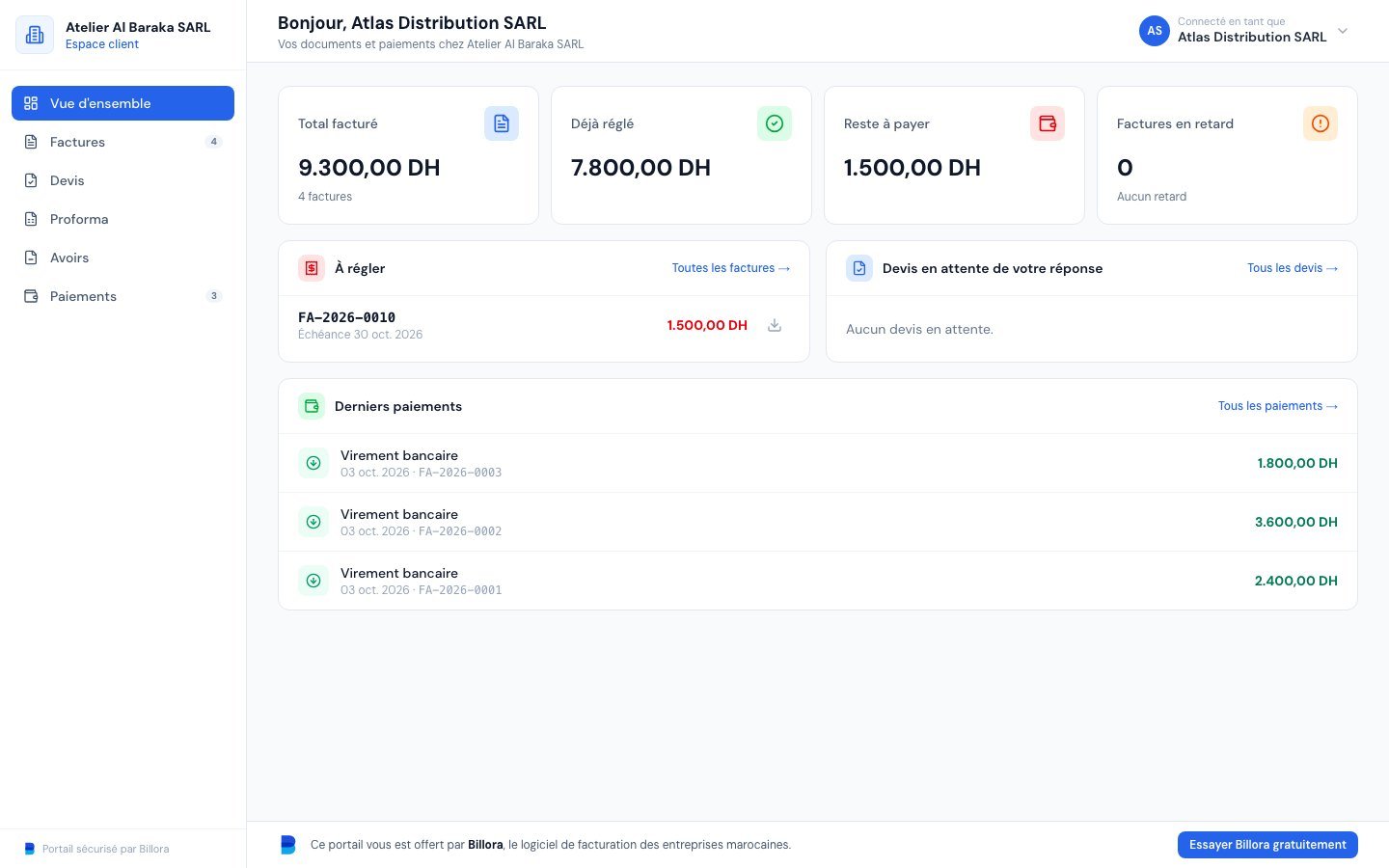Click Portail sécurisé par Billora text
Image resolution: width=1389 pixels, height=868 pixels.
106,849
